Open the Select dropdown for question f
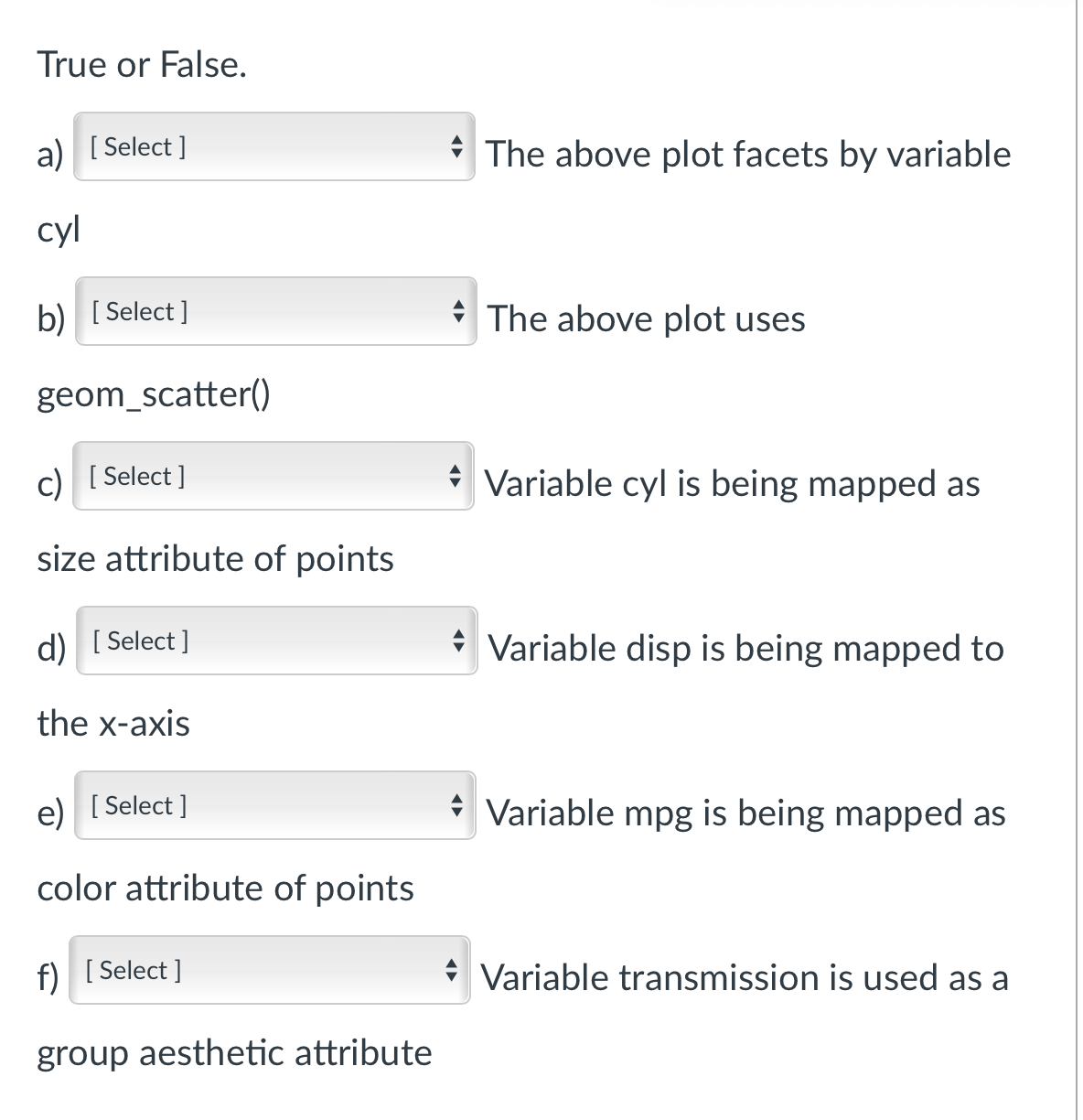This screenshot has height=1120, width=1083. click(269, 970)
